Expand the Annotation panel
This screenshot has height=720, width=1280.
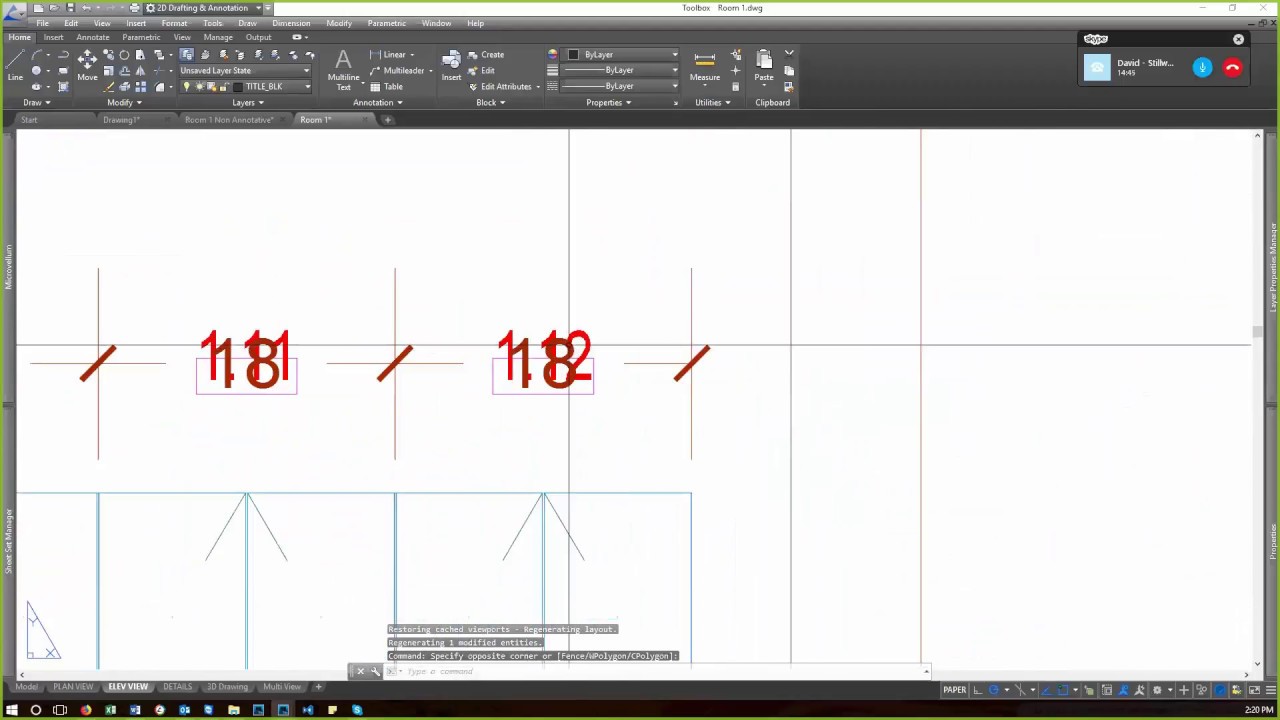click(377, 102)
